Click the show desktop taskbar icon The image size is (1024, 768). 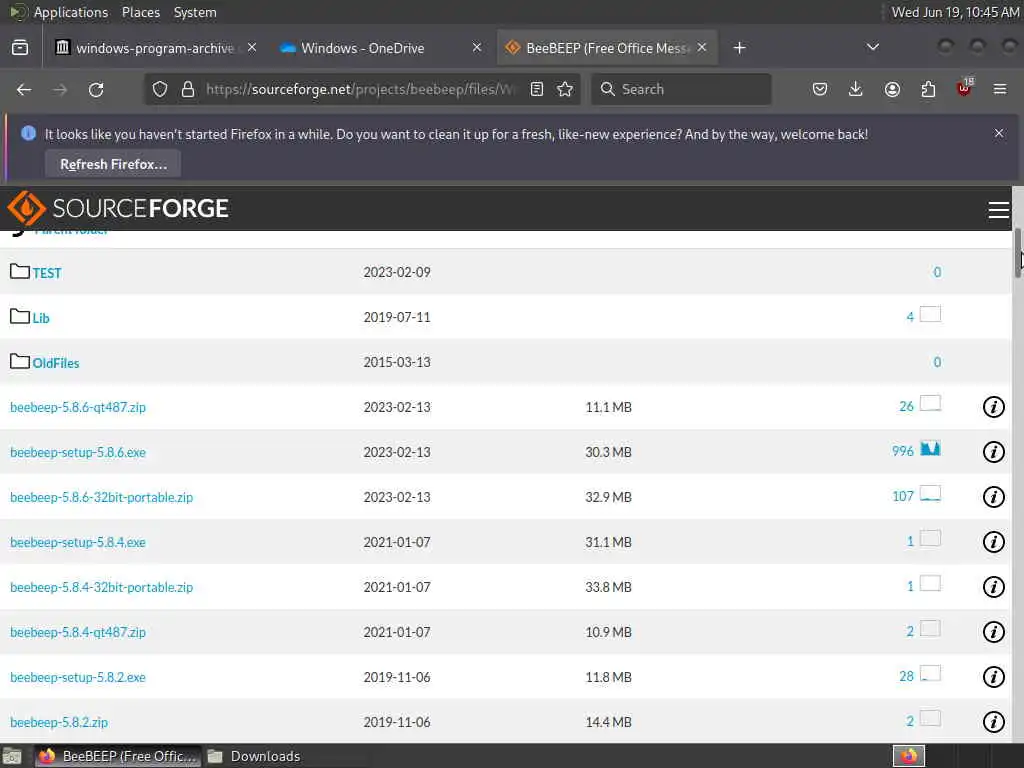(12, 757)
